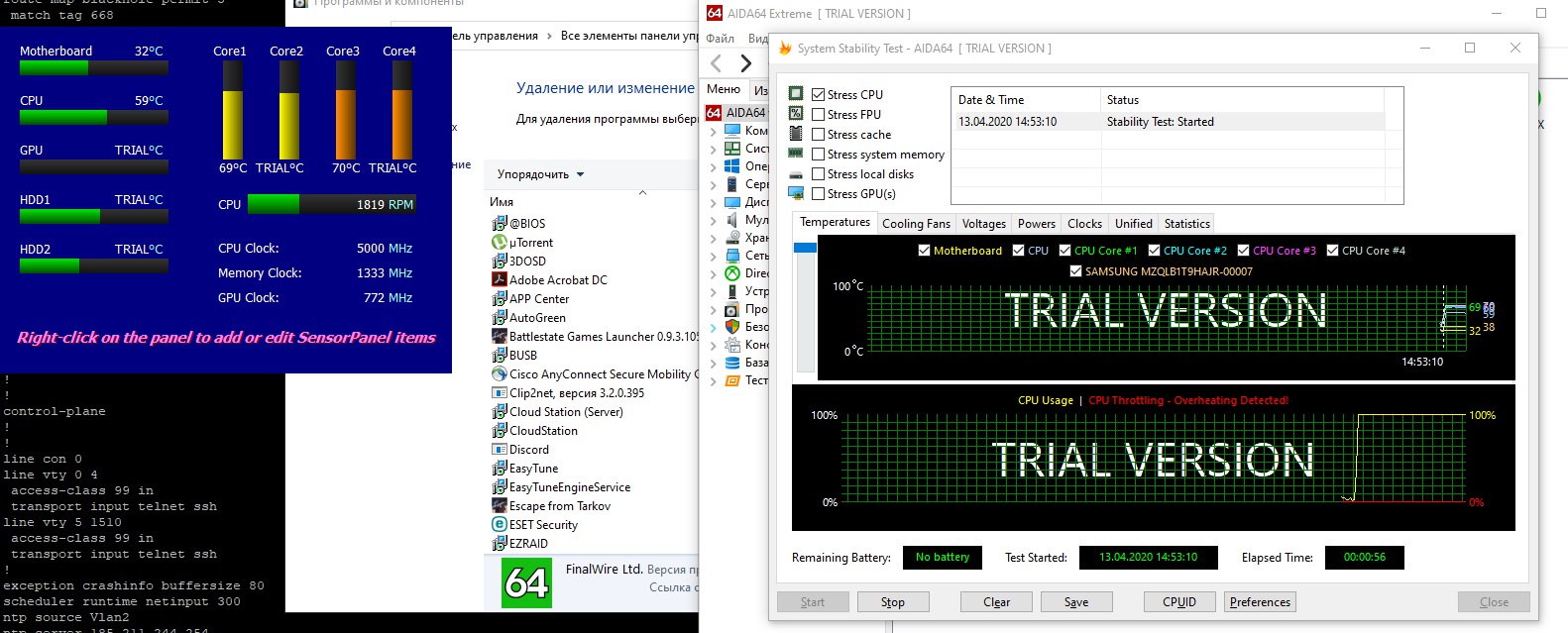The height and width of the screenshot is (633, 1568).
Task: Click the CPU chip icon beside Stress CPU
Action: pos(795,93)
